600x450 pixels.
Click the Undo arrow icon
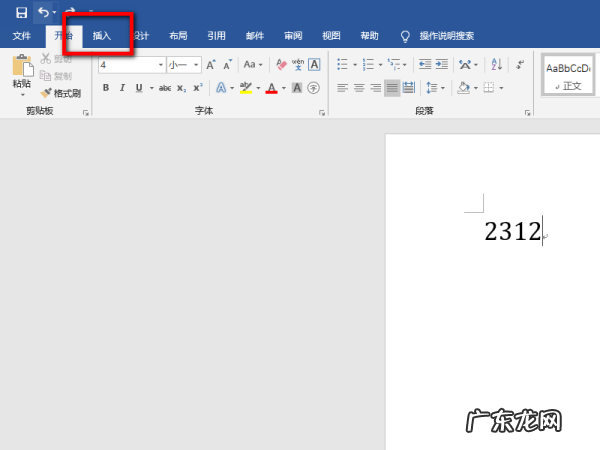tap(43, 12)
